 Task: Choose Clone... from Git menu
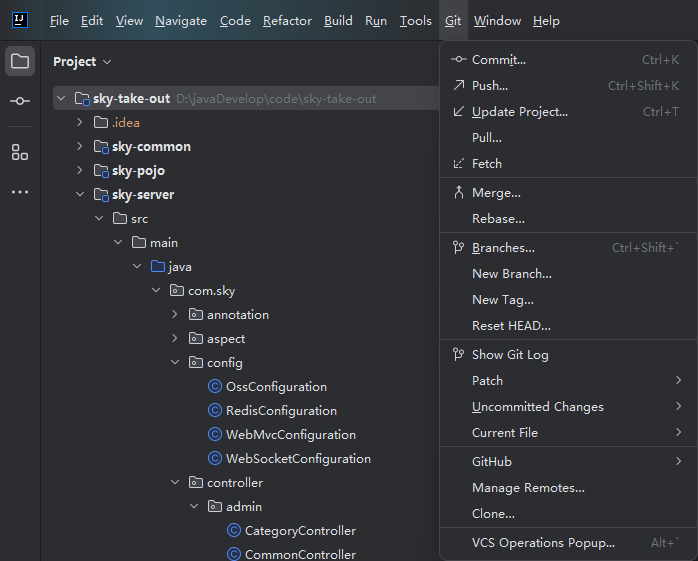[568, 513]
